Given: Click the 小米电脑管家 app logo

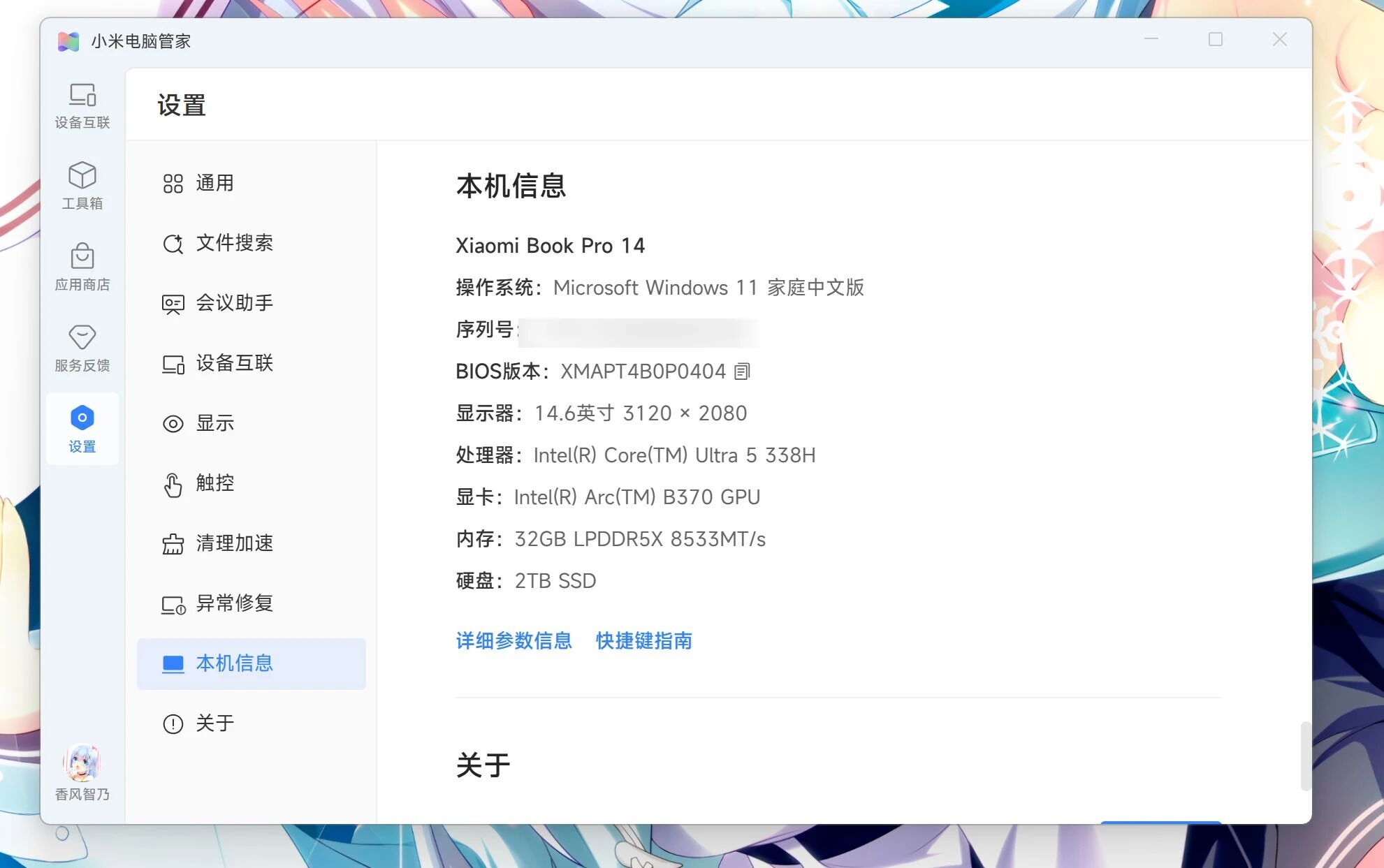Looking at the screenshot, I should pos(68,41).
